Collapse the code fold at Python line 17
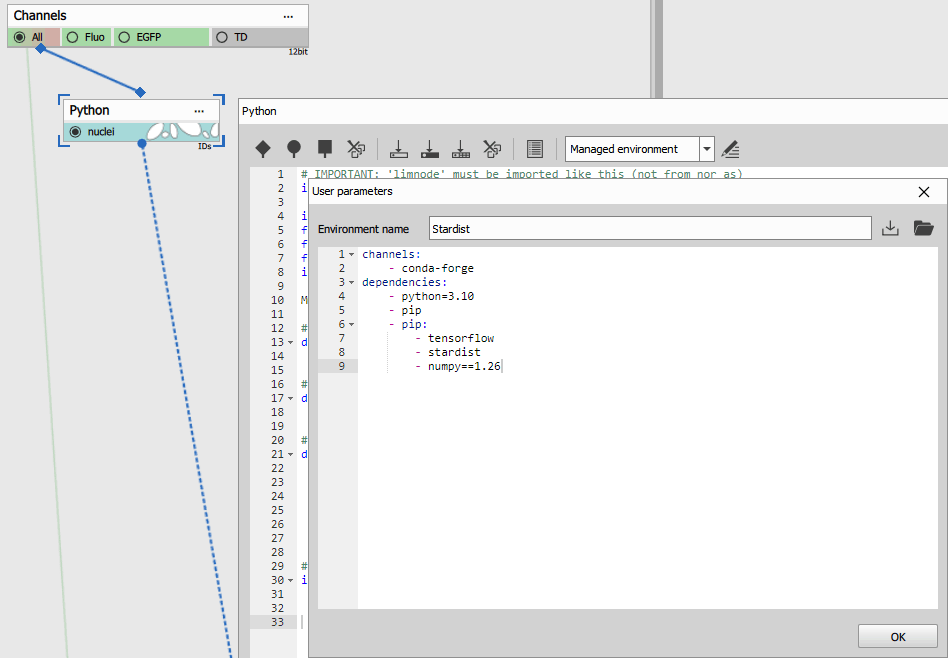Screen dimensions: 948x658 tap(290, 399)
